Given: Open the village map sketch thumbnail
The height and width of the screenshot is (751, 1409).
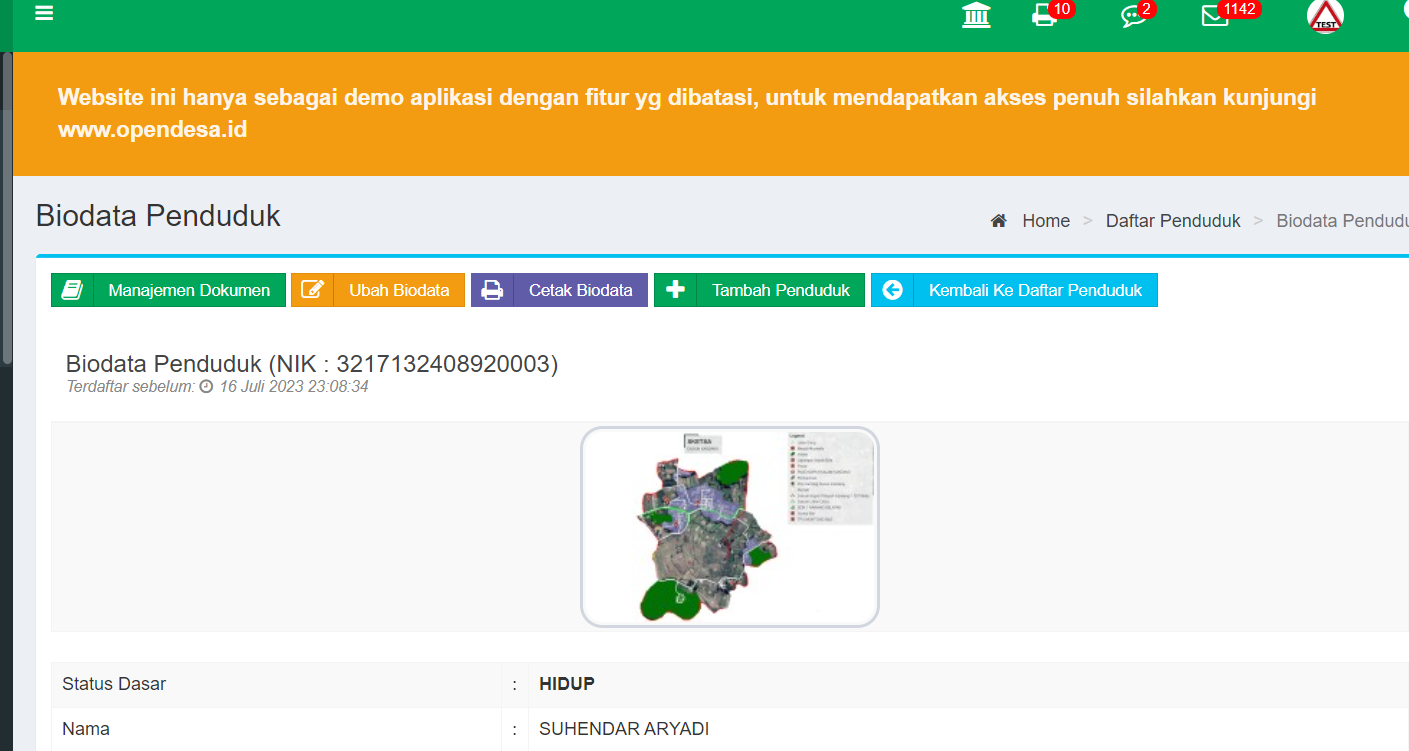Looking at the screenshot, I should coord(729,526).
